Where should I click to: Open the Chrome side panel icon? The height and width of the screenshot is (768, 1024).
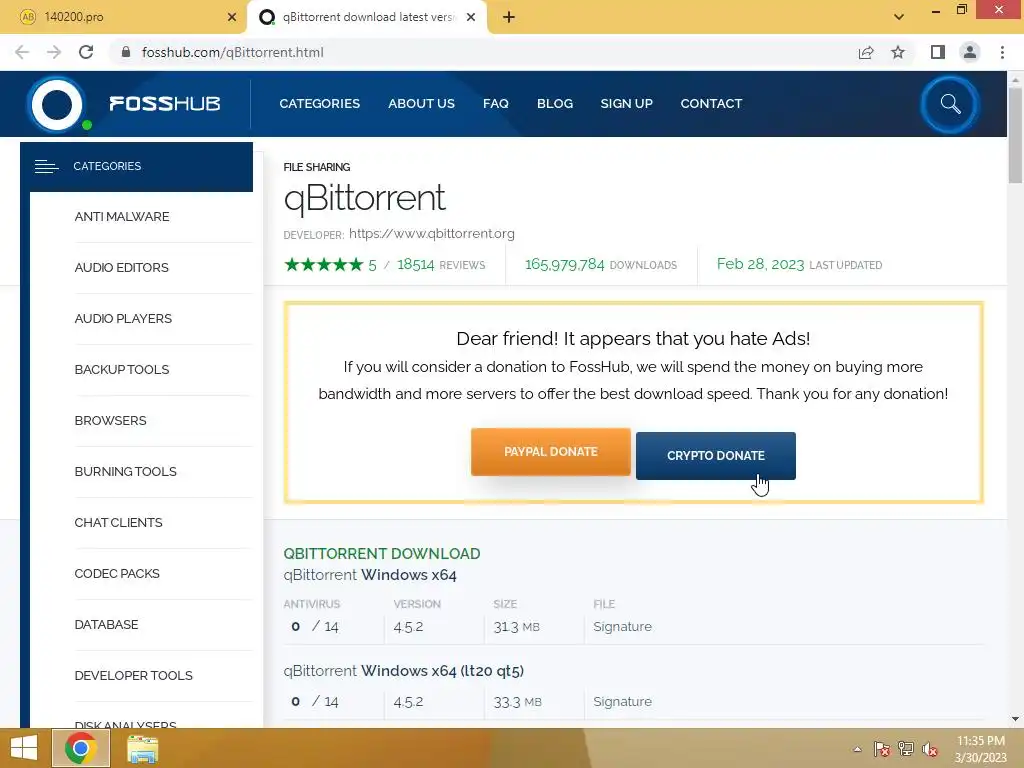click(x=938, y=52)
